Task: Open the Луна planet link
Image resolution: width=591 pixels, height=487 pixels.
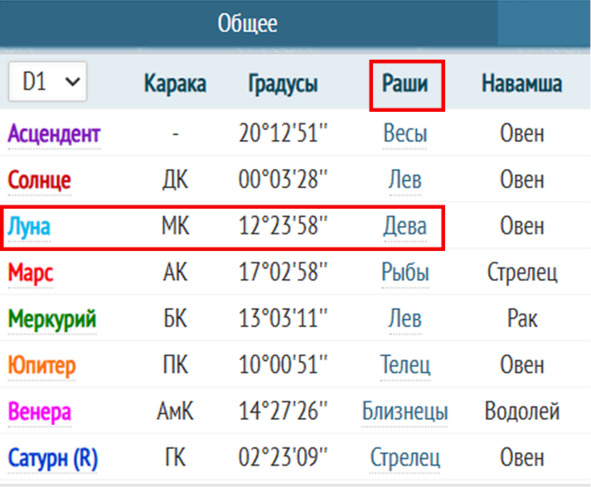Action: click(29, 227)
